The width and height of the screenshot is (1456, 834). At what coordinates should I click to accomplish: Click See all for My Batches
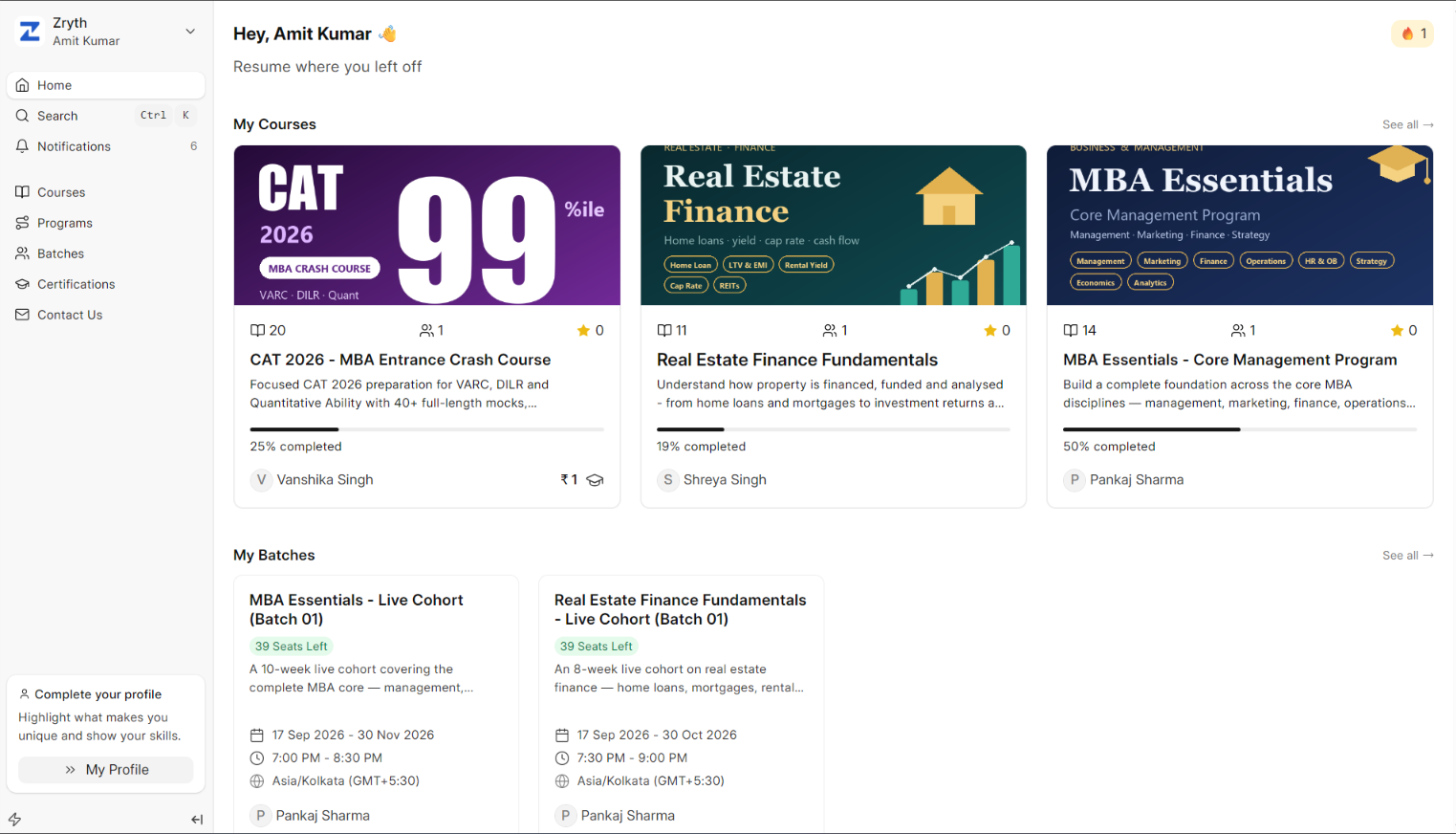(x=1407, y=555)
